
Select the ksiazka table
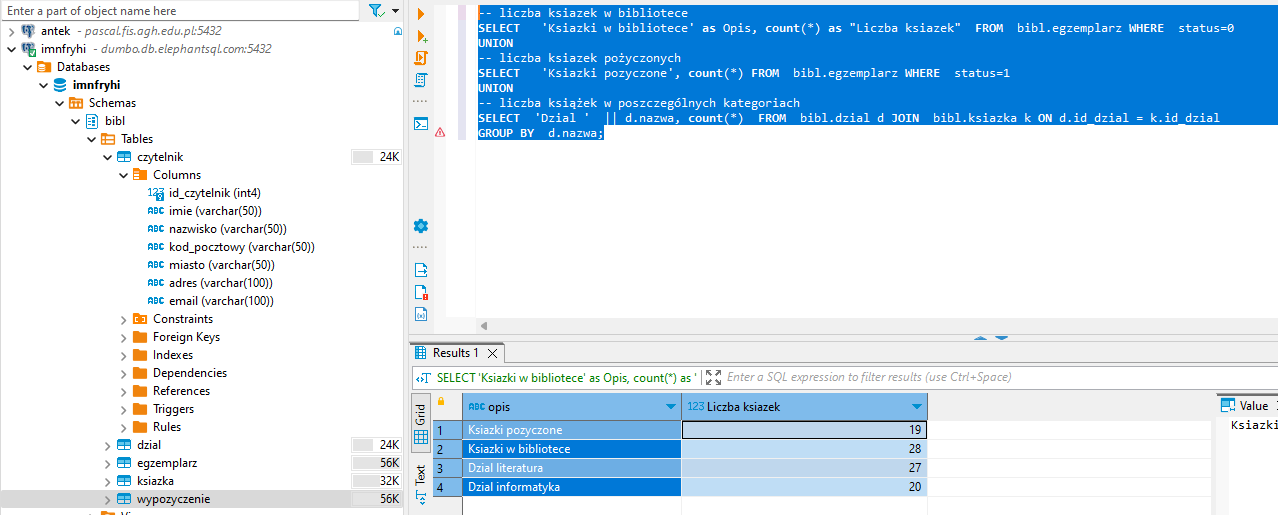pyautogui.click(x=154, y=481)
